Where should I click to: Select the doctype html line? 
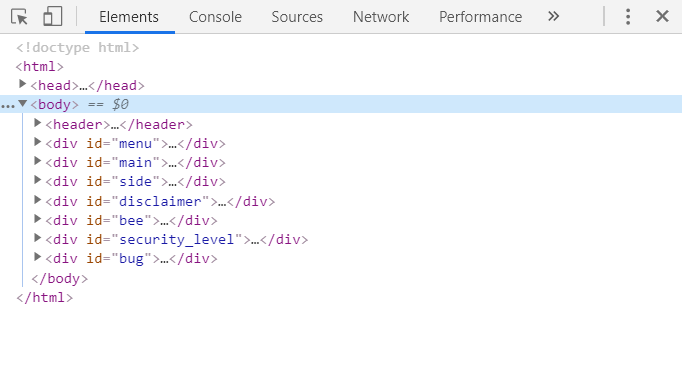pyautogui.click(x=77, y=47)
